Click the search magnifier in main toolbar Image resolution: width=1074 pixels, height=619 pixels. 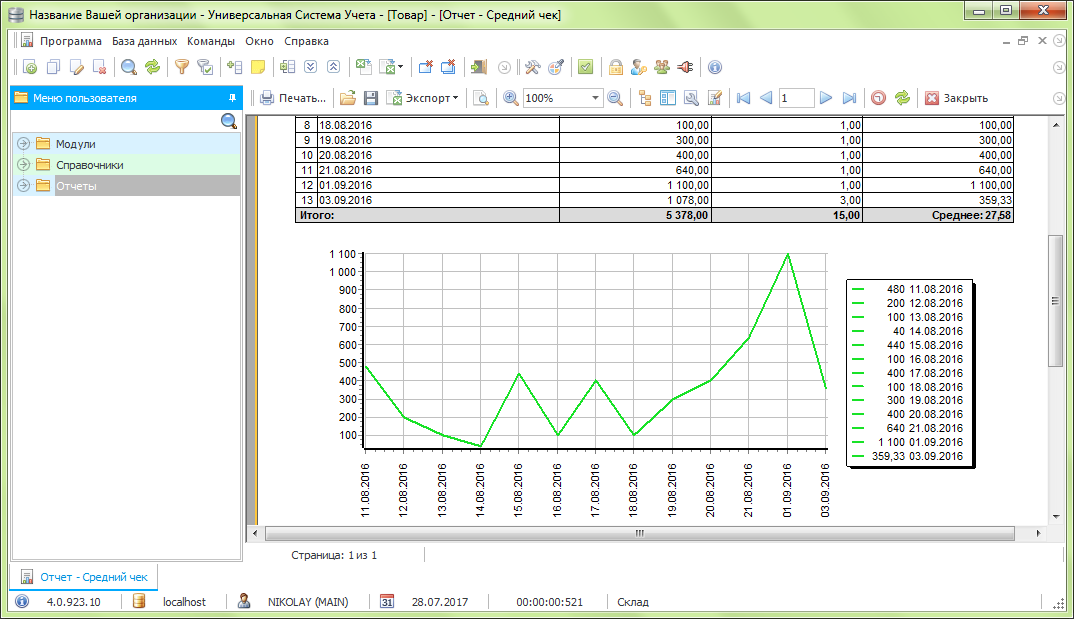click(129, 68)
